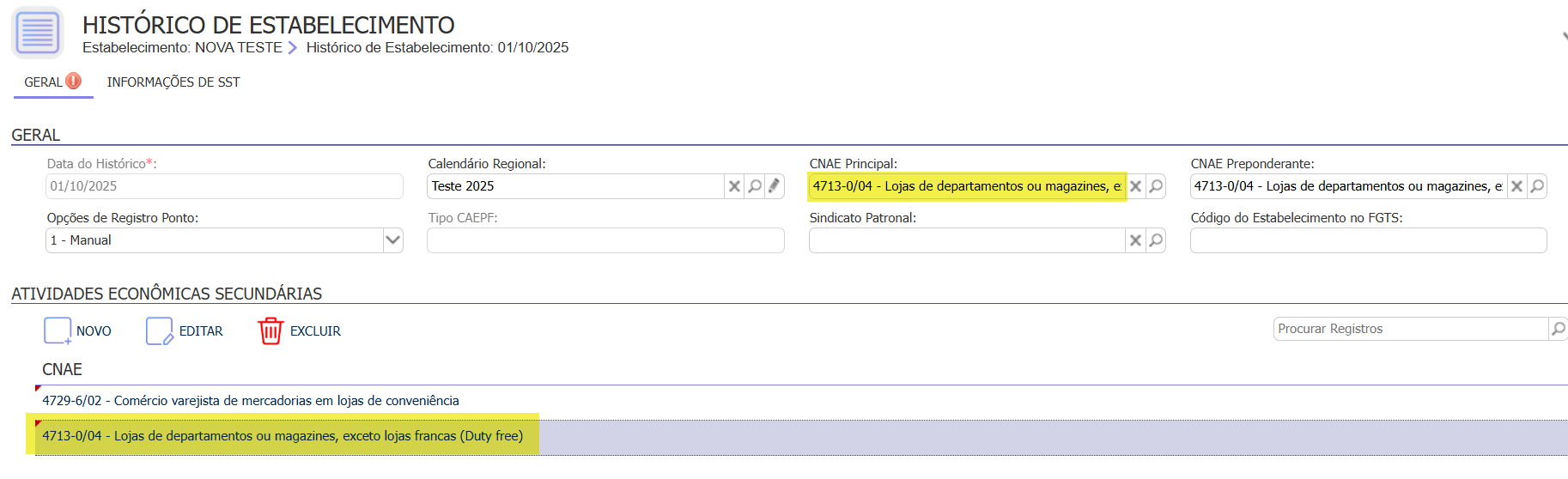Screen dimensions: 1568x479
Task: Clear the CNAE Principal field
Action: (1135, 186)
